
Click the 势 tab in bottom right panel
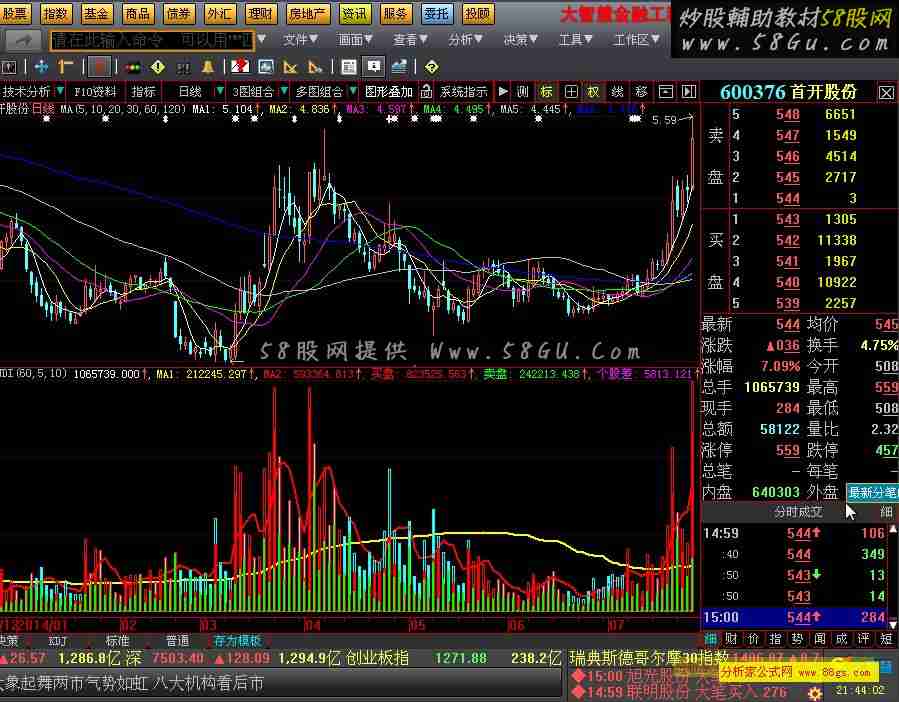797,638
